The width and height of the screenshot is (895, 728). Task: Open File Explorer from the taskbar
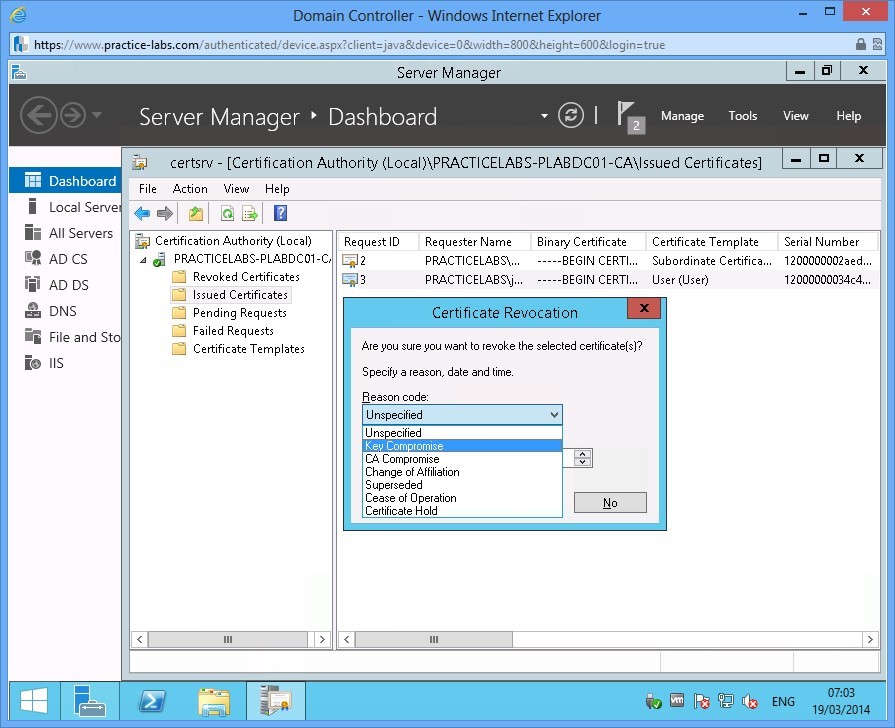pyautogui.click(x=214, y=701)
